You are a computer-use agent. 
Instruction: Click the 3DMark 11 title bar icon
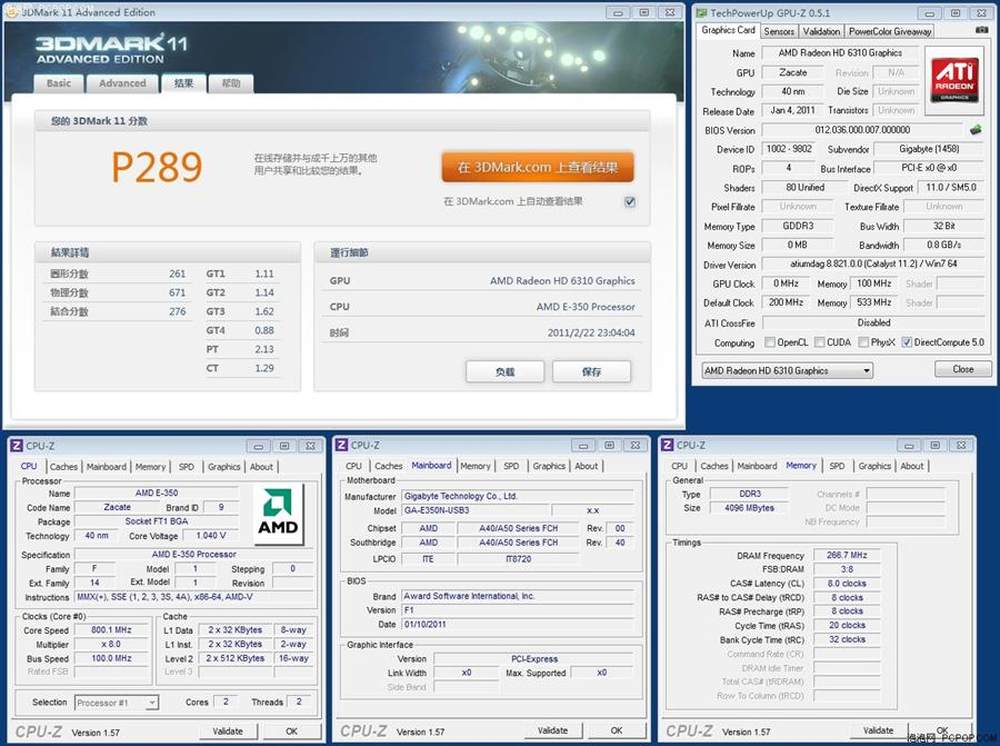[x=12, y=12]
